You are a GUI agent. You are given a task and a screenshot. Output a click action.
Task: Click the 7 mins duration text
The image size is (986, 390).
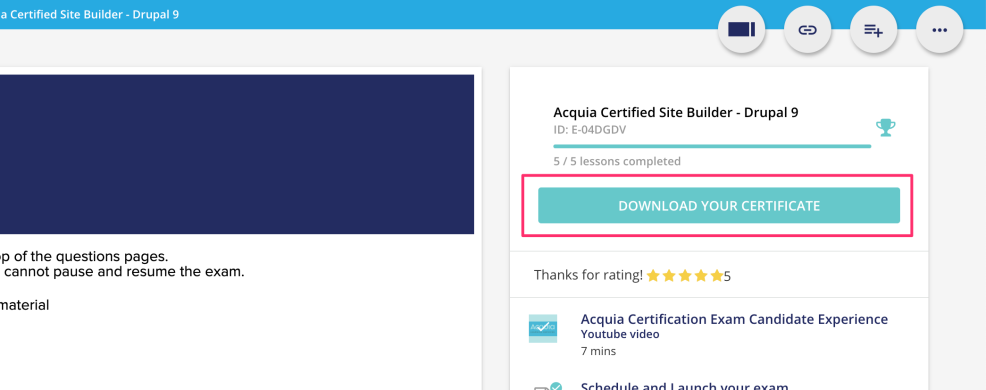(x=598, y=351)
